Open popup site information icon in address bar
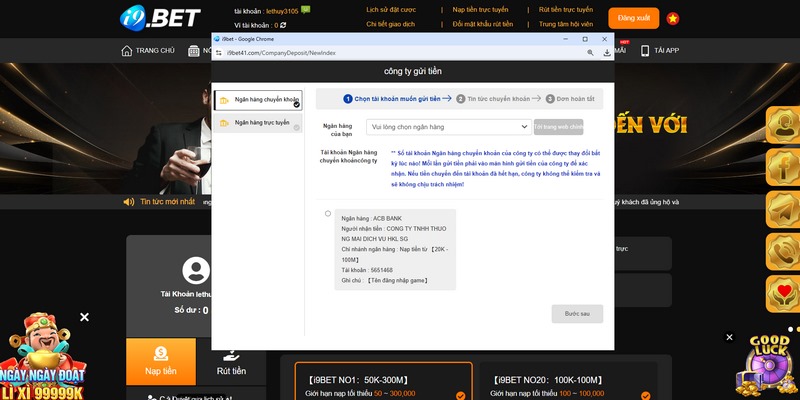This screenshot has width=800, height=400. [x=219, y=53]
